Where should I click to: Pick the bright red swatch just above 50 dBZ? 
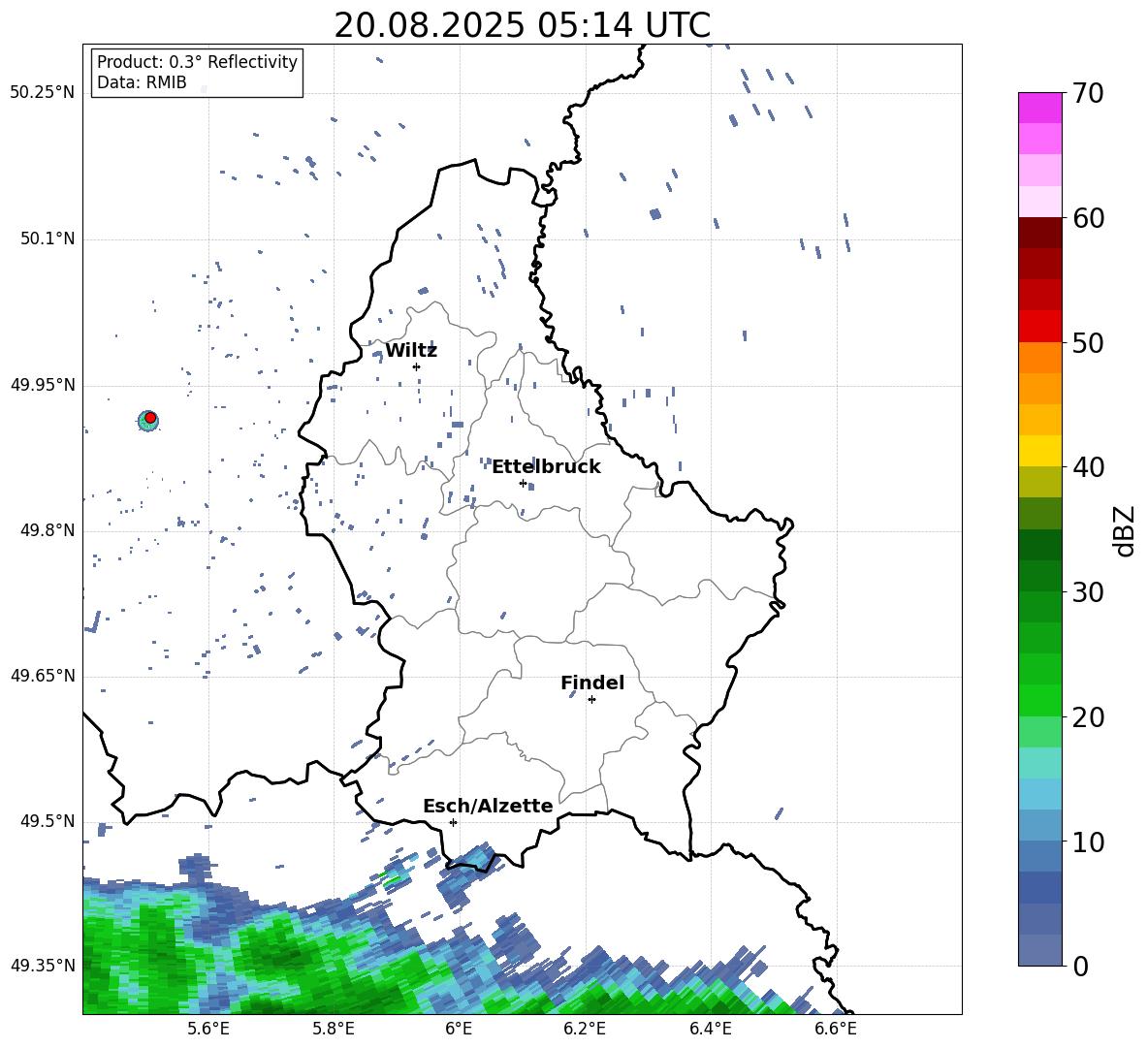1039,327
